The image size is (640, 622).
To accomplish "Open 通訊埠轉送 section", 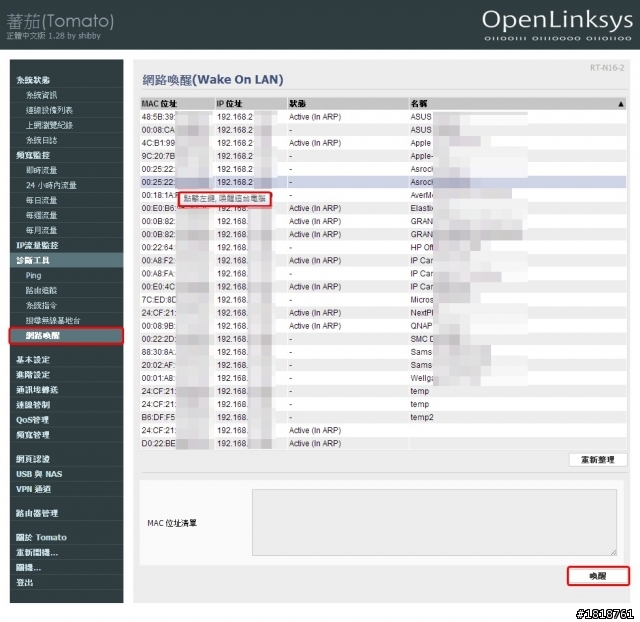I will 37,390.
